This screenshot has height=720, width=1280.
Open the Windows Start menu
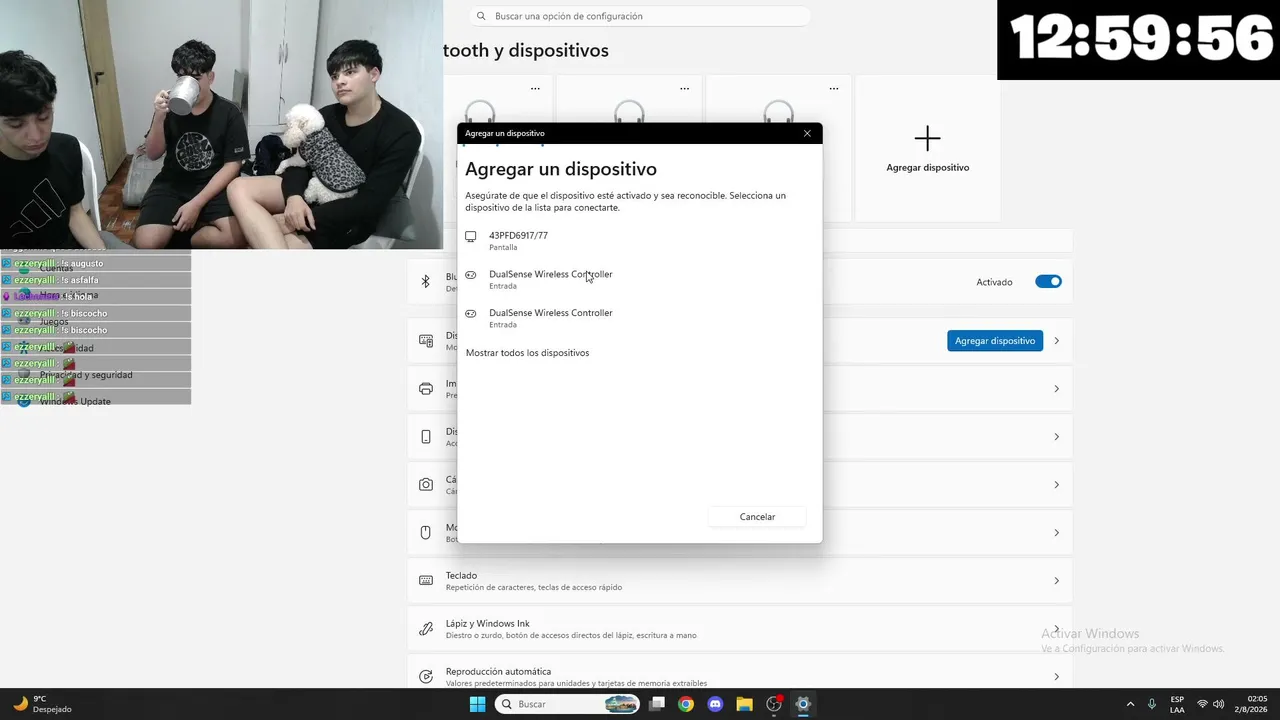[x=477, y=704]
